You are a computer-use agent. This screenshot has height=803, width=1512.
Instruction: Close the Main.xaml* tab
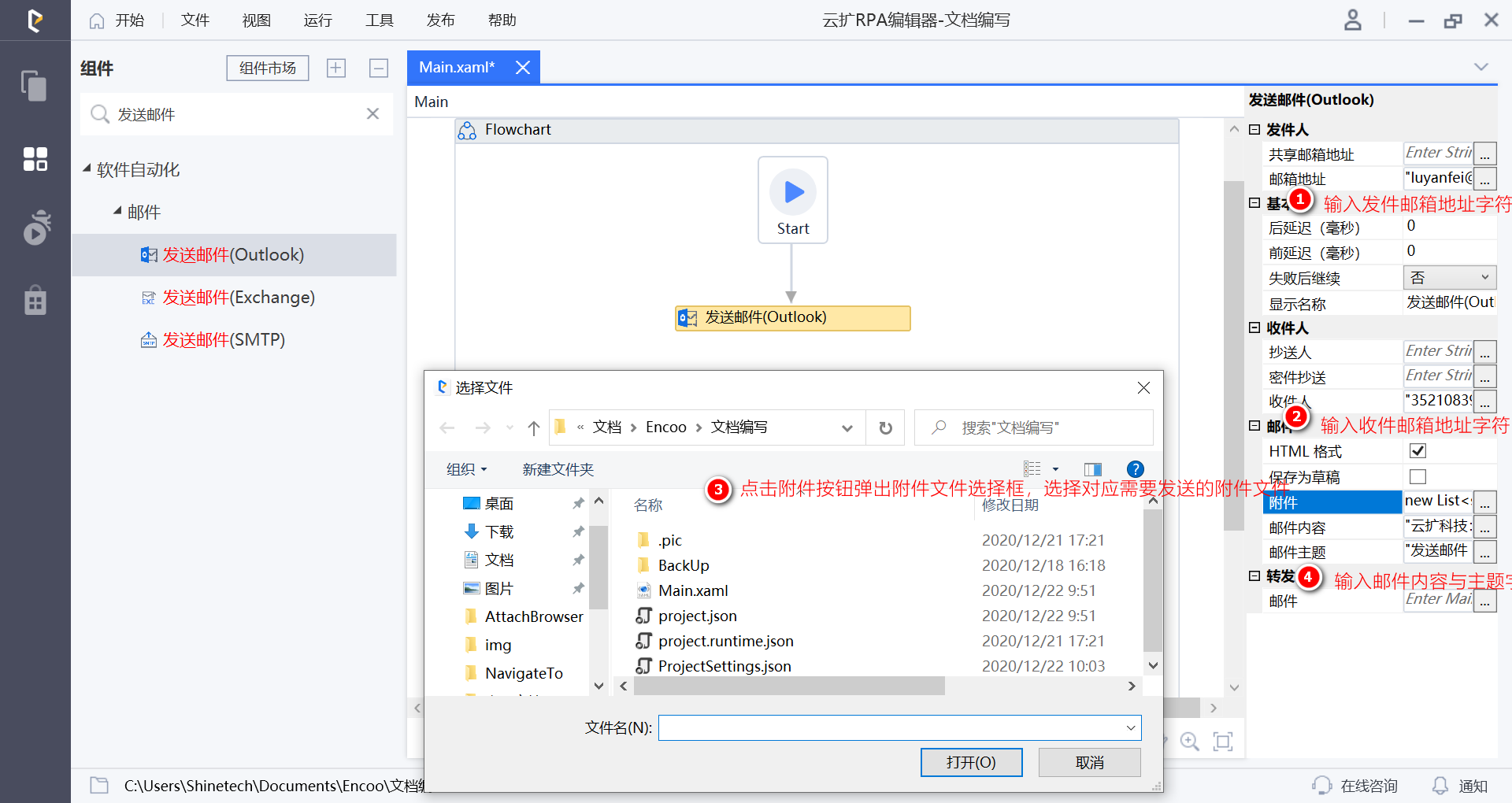coord(522,68)
